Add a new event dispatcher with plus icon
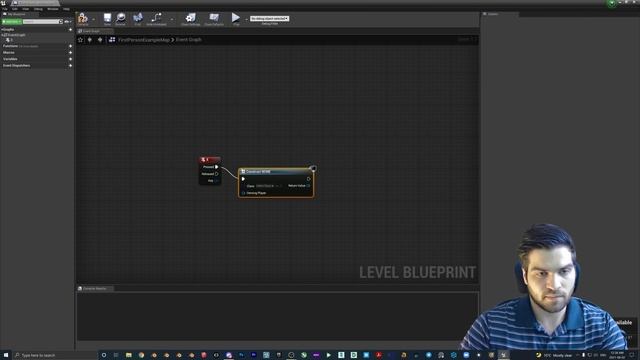 (x=70, y=66)
